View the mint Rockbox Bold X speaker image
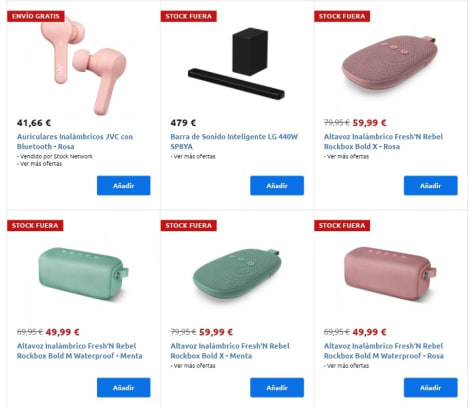This screenshot has height=408, width=475. click(x=237, y=274)
